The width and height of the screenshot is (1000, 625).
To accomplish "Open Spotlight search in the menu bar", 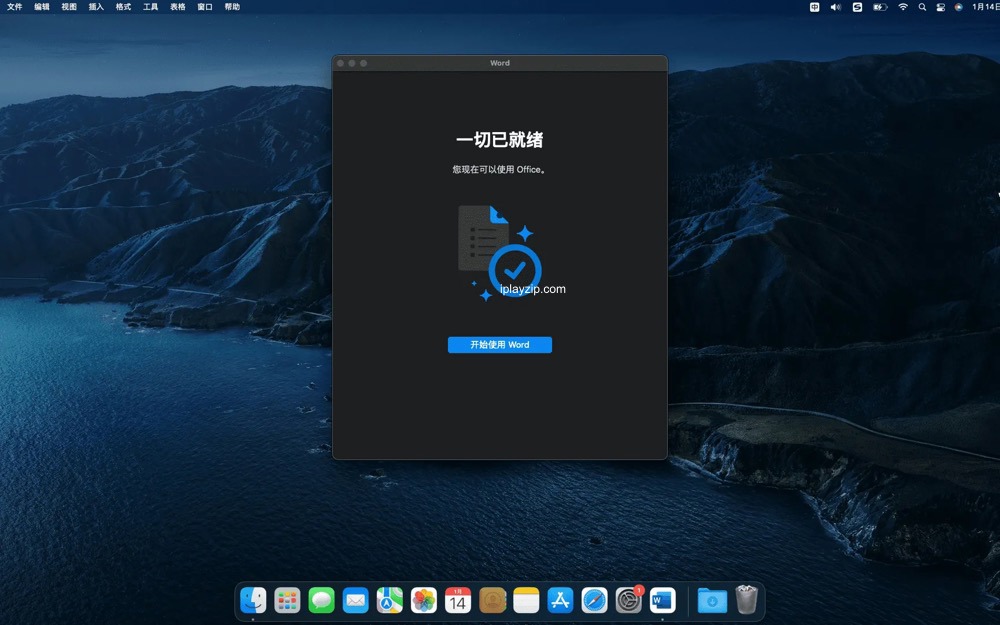I will pyautogui.click(x=922, y=7).
